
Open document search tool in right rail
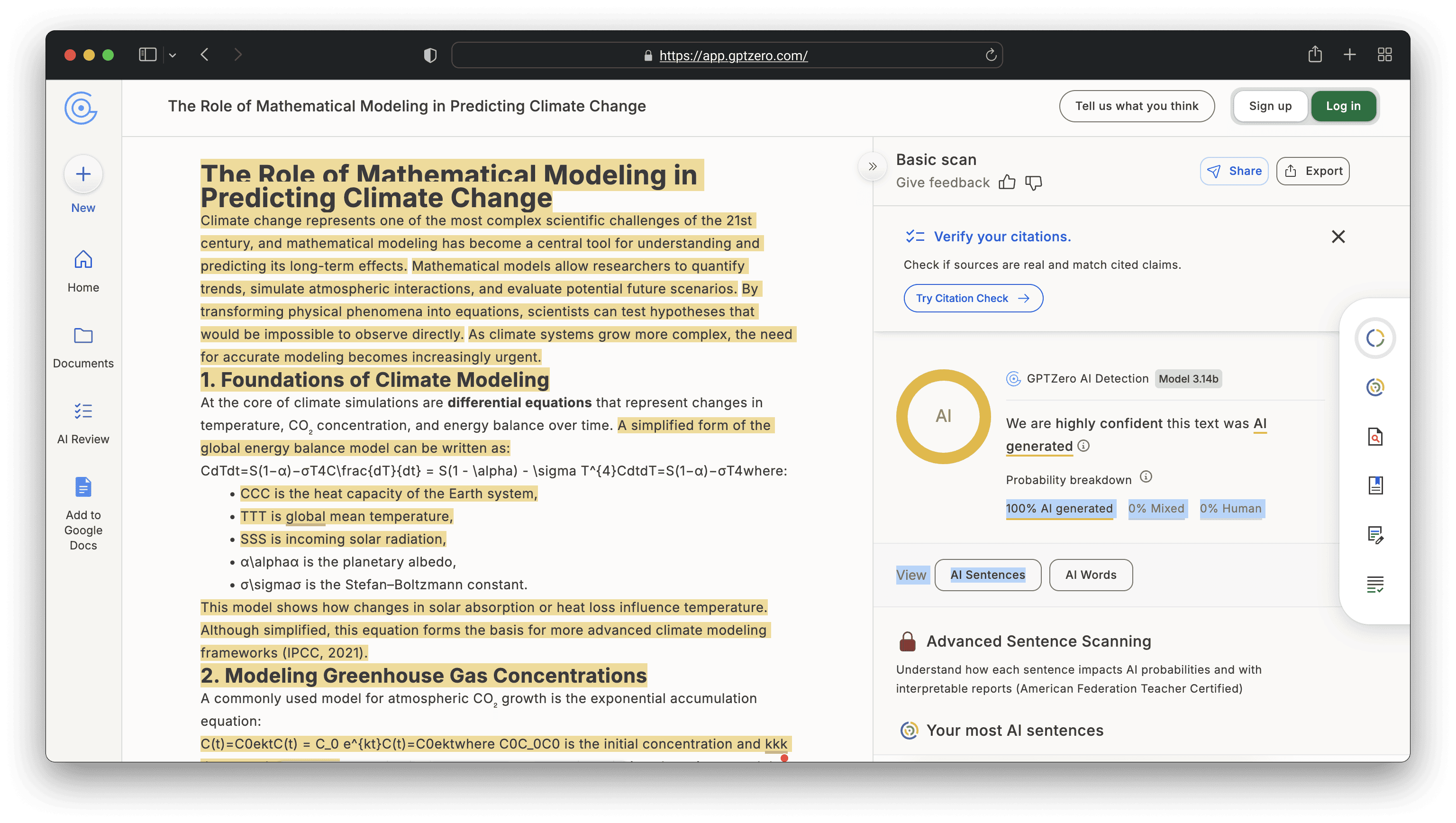click(1374, 436)
